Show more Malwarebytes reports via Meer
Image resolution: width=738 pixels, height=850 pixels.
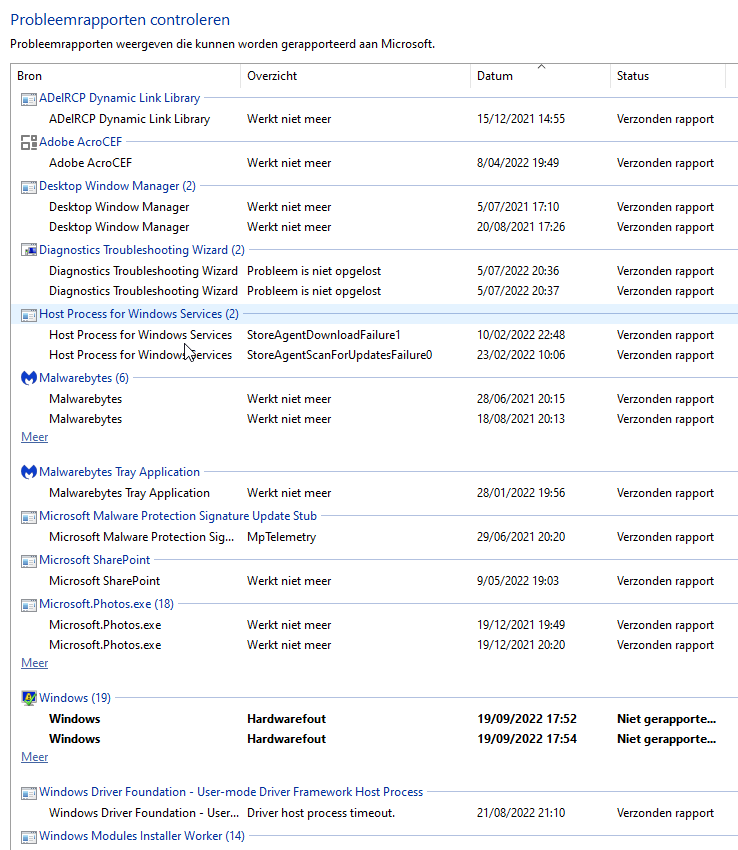[34, 437]
